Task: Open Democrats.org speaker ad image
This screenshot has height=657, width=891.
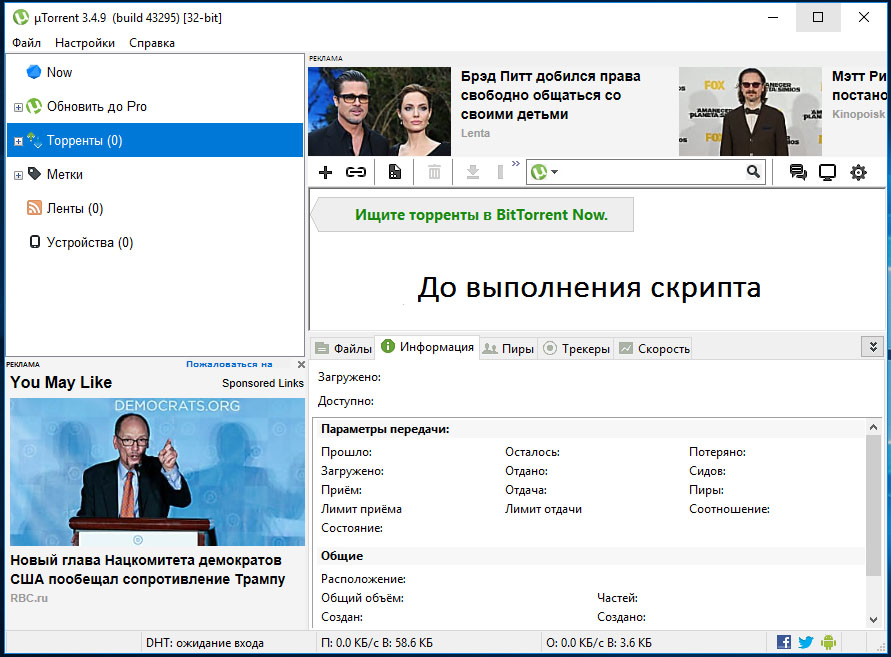Action: click(157, 472)
